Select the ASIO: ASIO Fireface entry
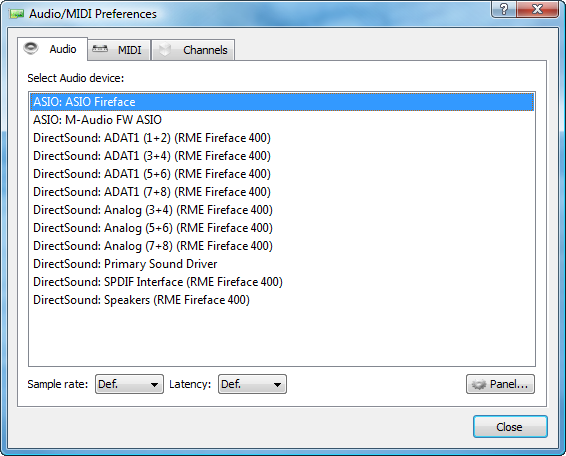The height and width of the screenshot is (456, 566). click(x=282, y=102)
